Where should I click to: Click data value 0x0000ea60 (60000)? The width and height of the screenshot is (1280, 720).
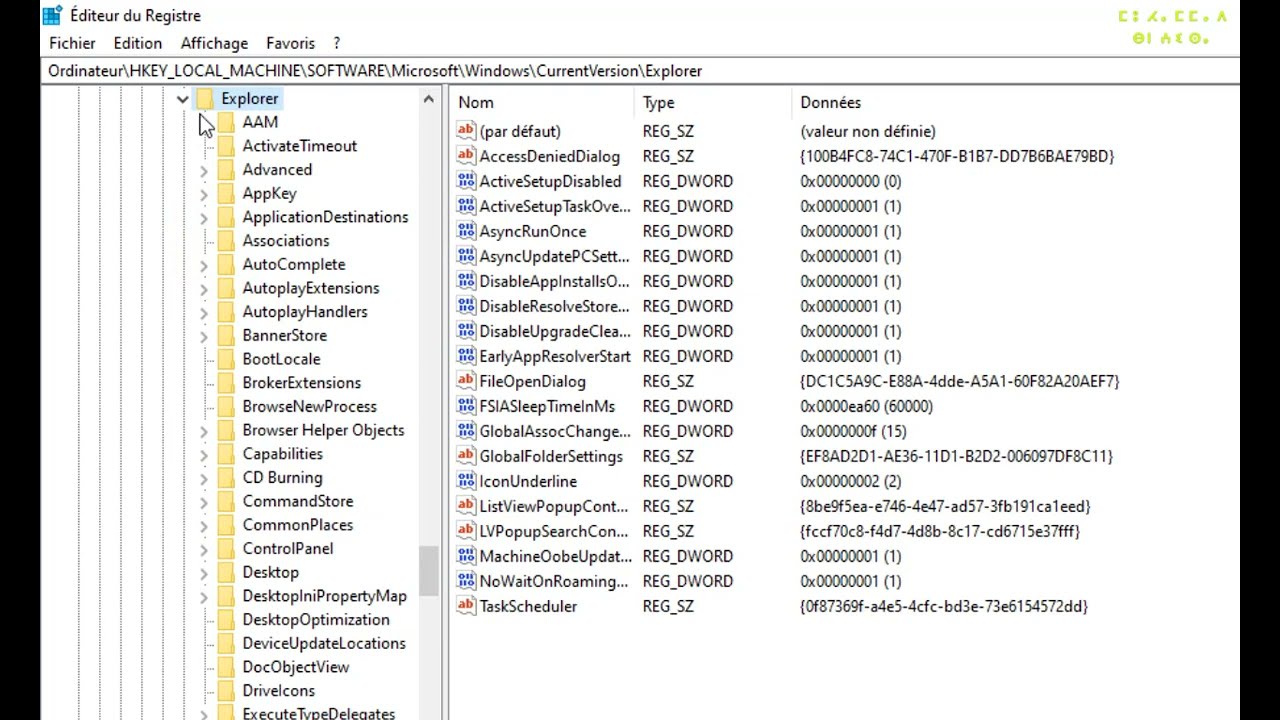pyautogui.click(x=866, y=406)
